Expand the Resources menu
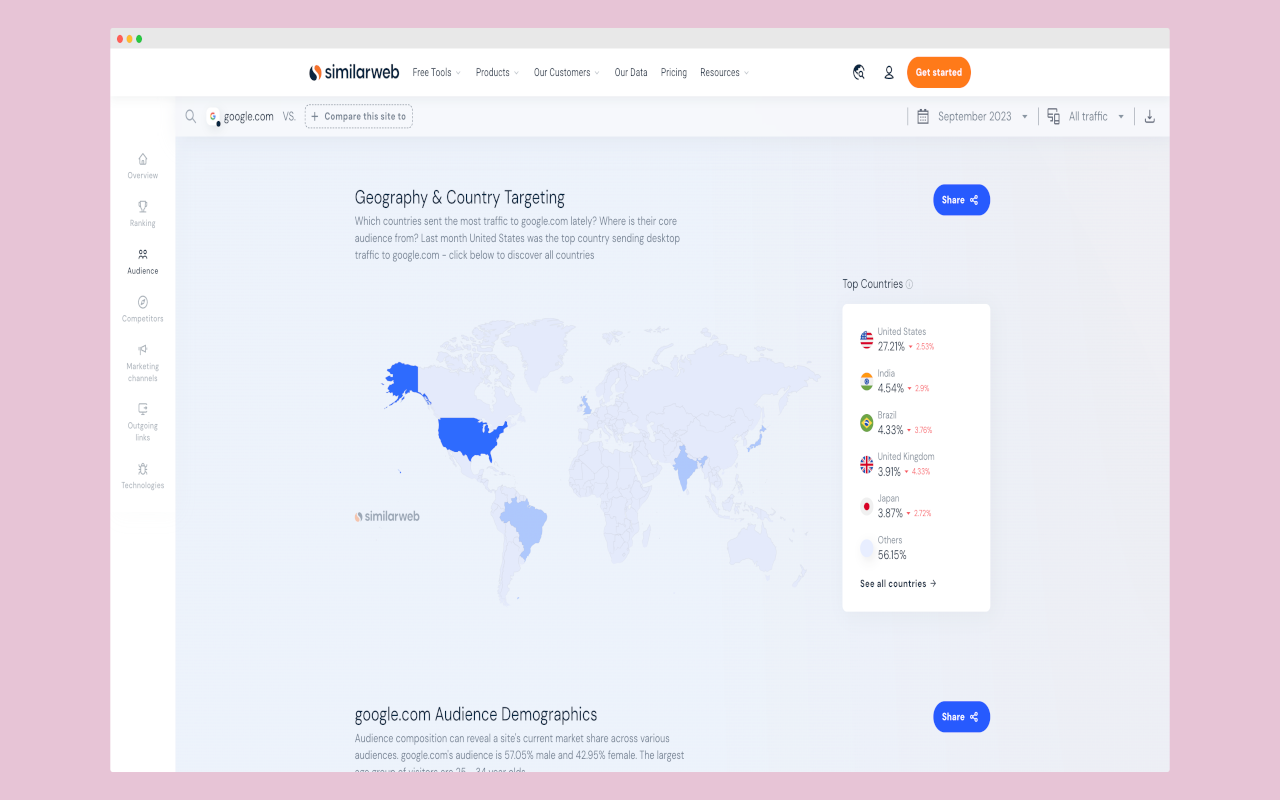This screenshot has height=800, width=1280. pos(724,72)
